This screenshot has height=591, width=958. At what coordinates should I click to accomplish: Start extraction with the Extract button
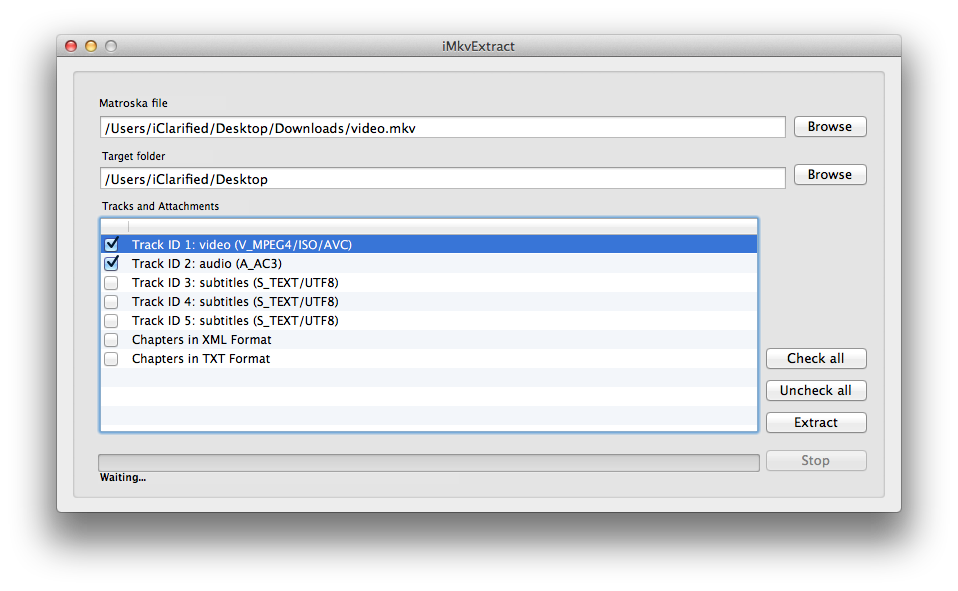(x=816, y=422)
